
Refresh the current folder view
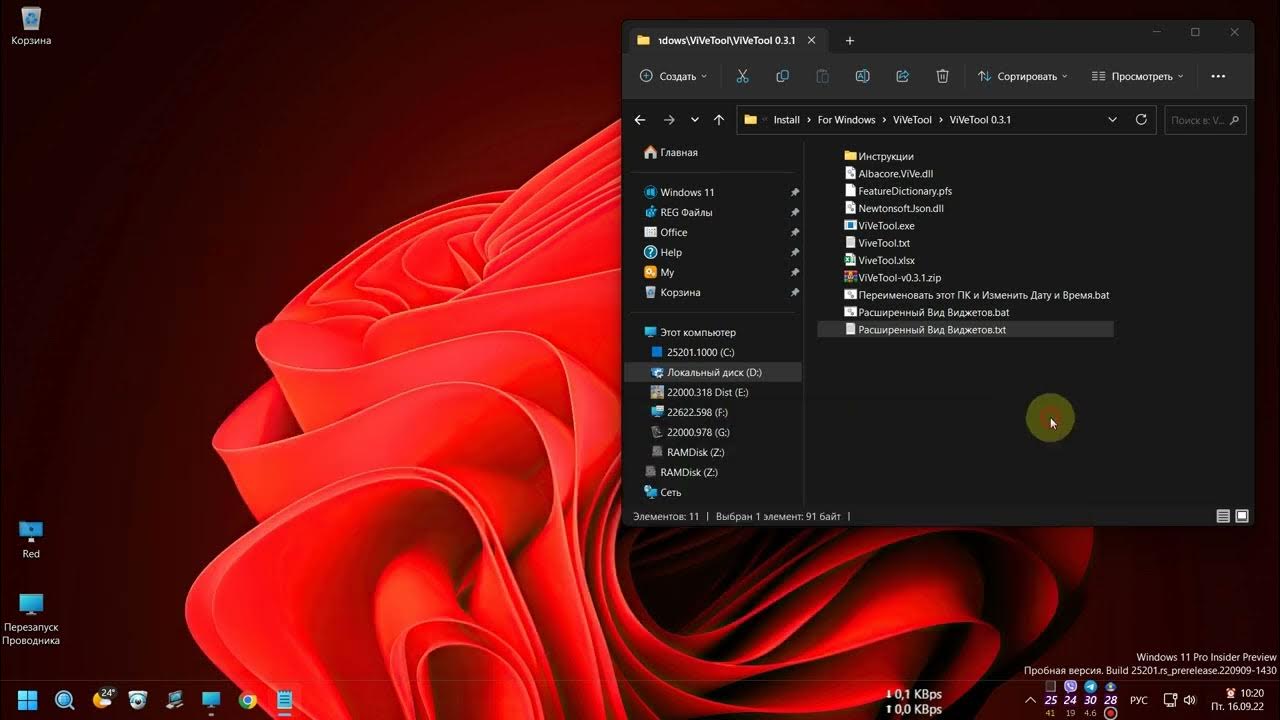(x=1141, y=120)
